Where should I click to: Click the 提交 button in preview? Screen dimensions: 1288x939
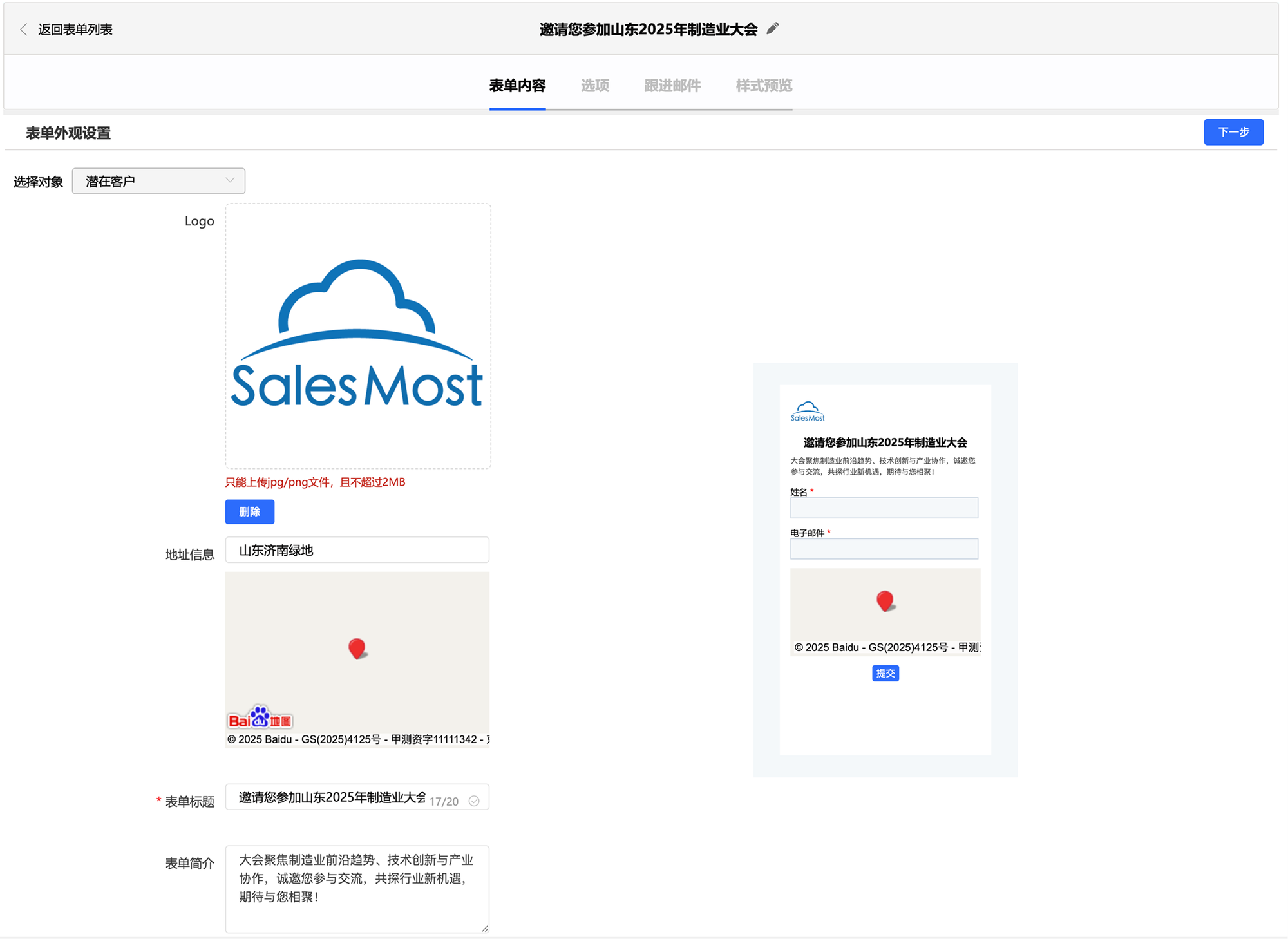885,673
